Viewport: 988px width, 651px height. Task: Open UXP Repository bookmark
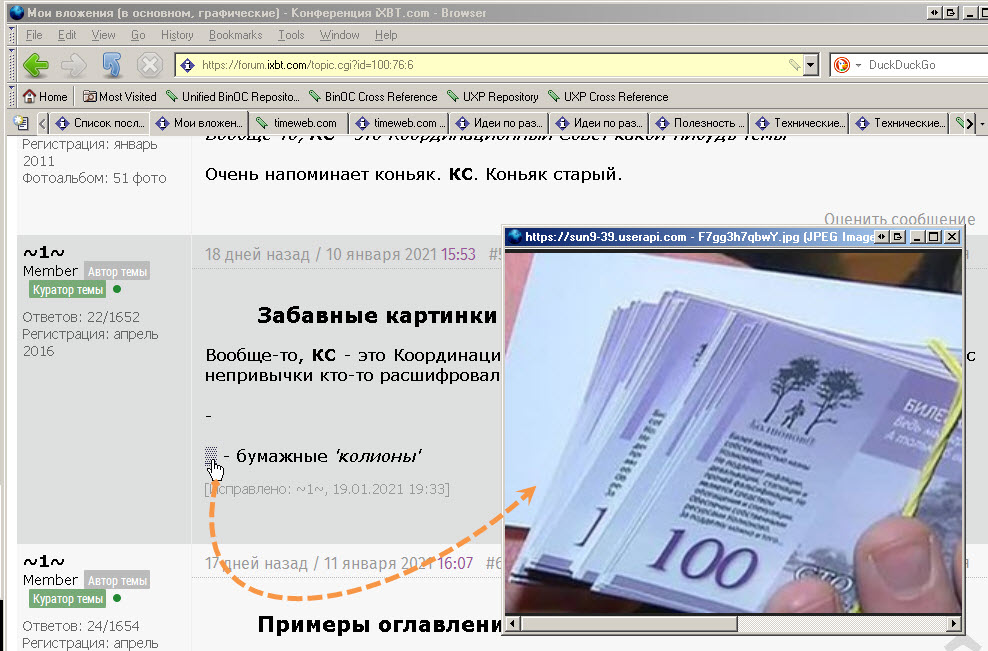[493, 96]
